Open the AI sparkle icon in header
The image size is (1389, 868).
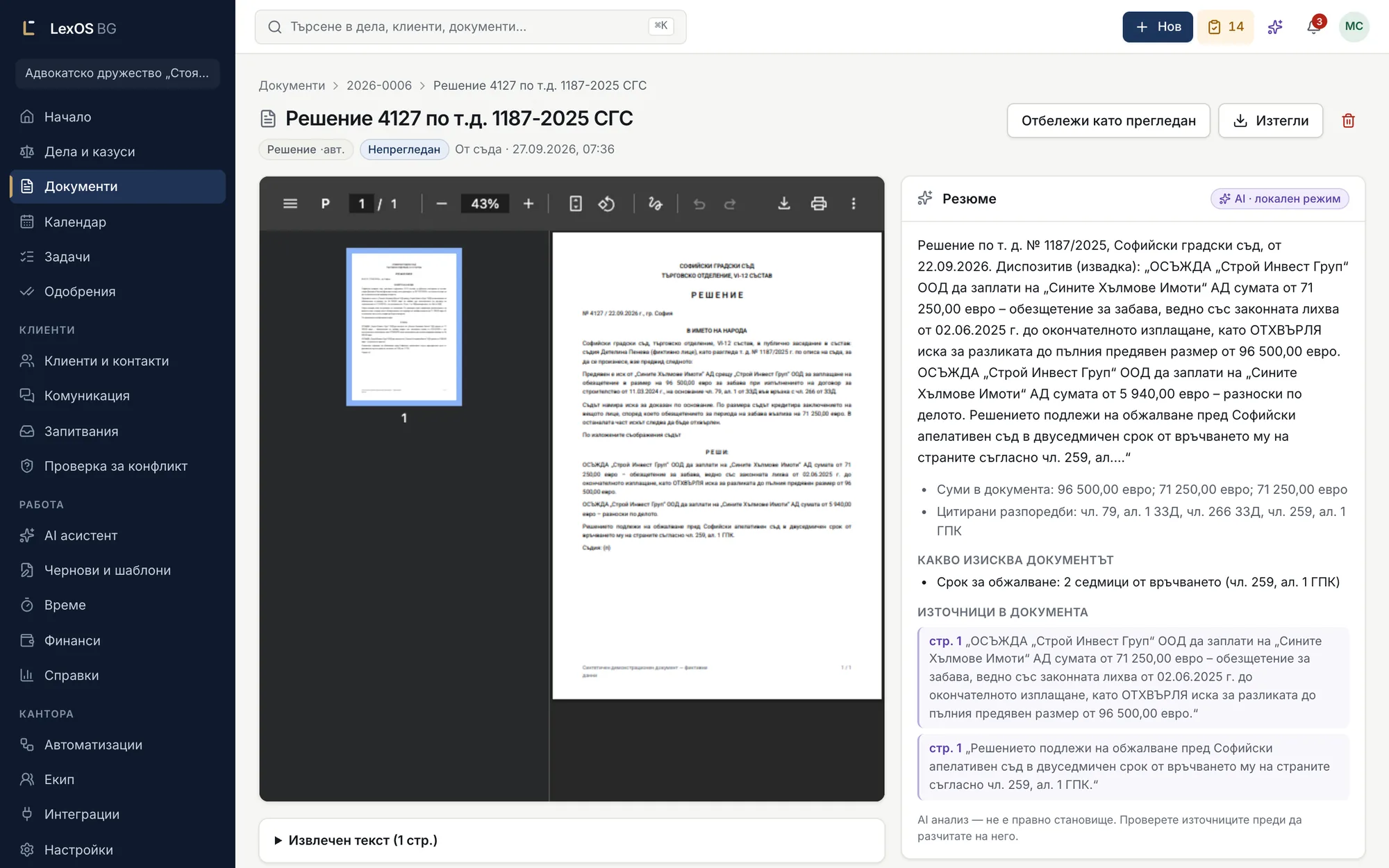[1275, 26]
